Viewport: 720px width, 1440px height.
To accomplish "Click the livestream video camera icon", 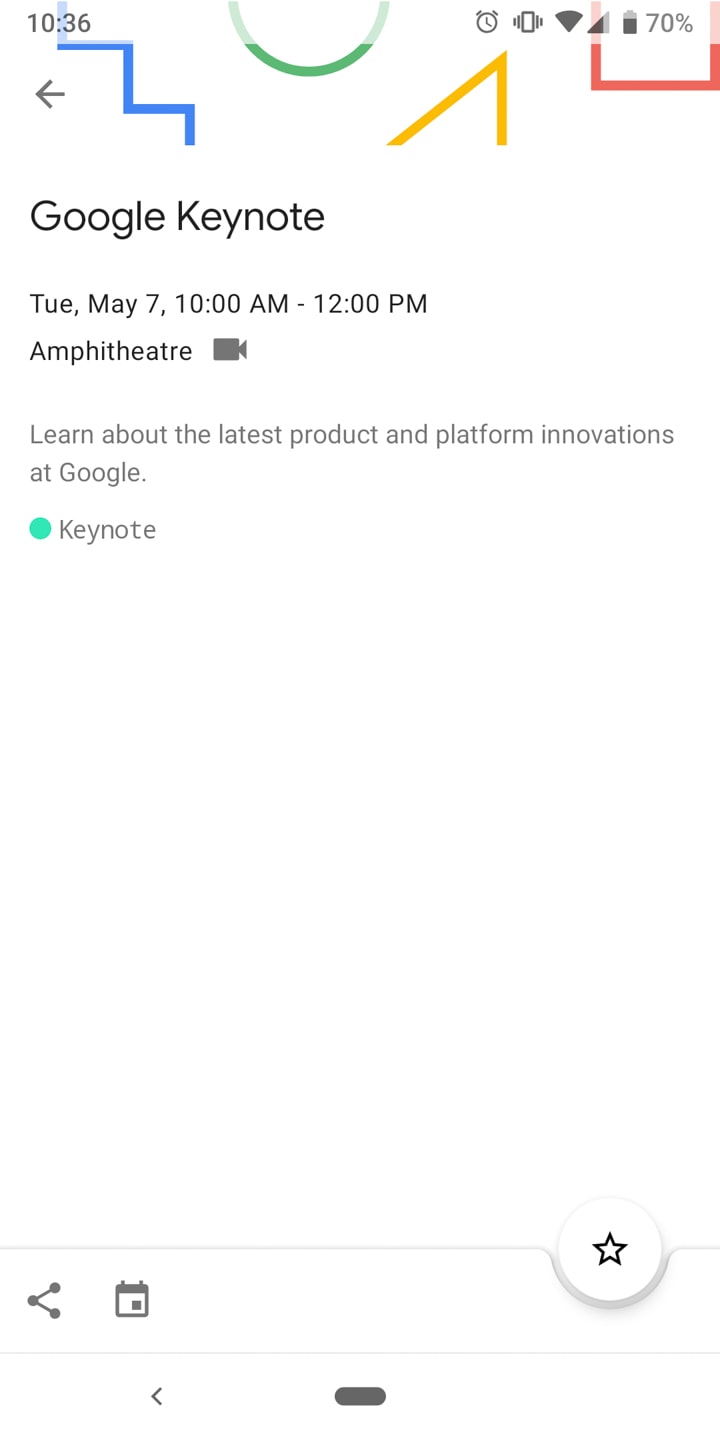I will click(230, 350).
